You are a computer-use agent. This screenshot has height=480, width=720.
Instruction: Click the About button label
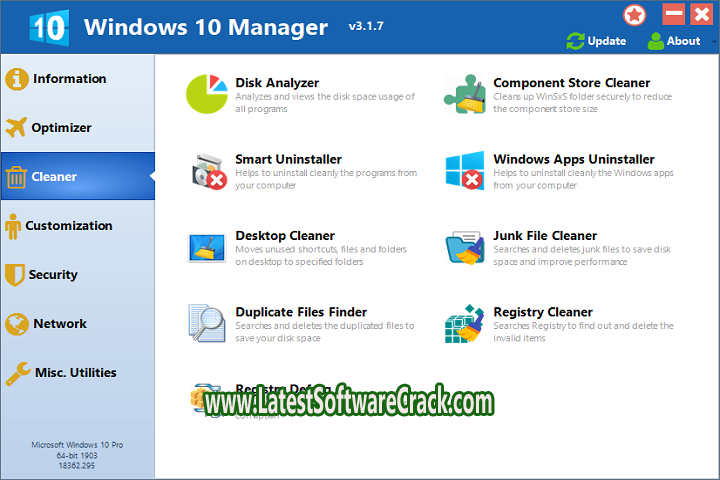point(683,41)
